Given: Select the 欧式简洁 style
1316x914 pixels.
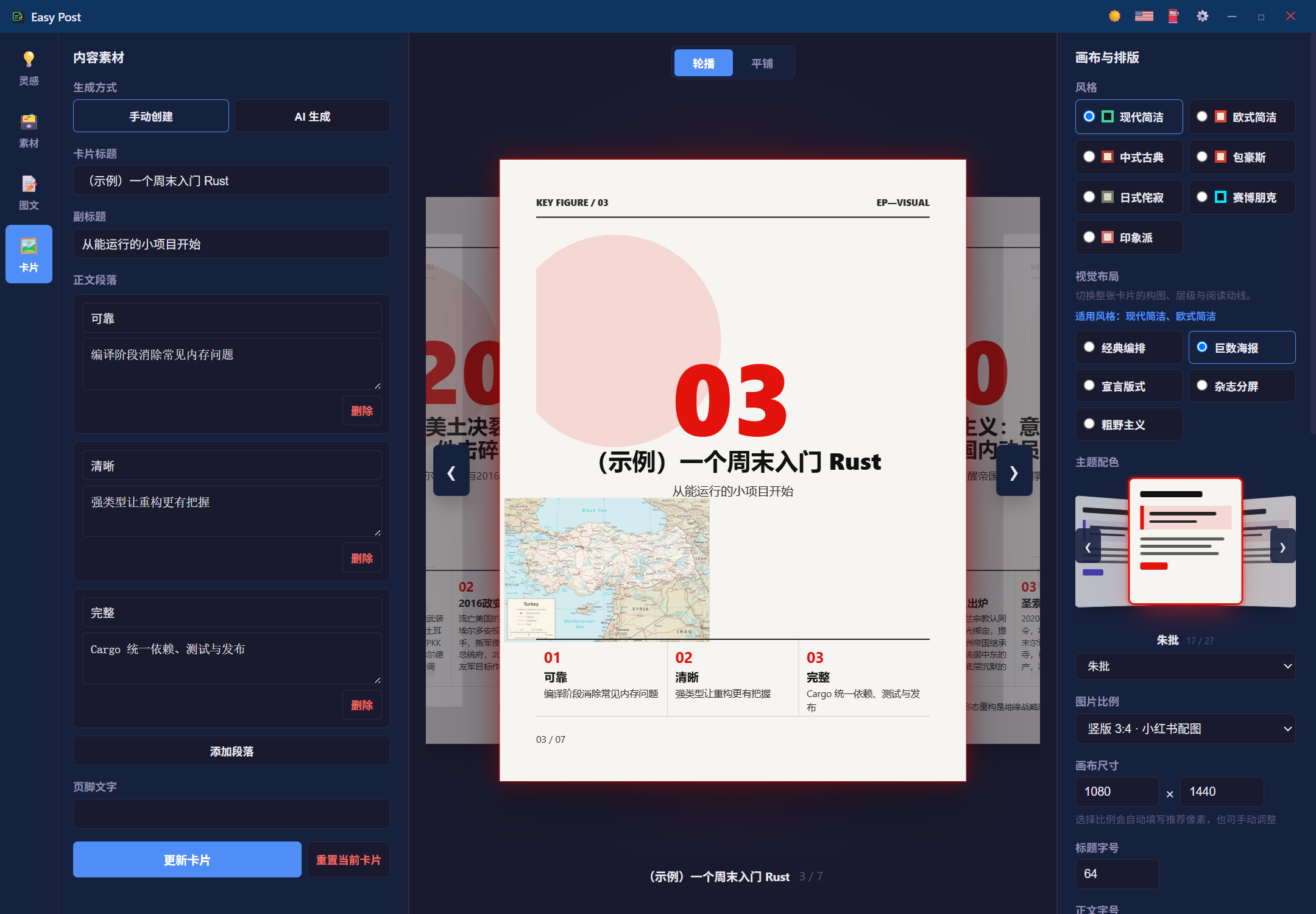Looking at the screenshot, I should (1242, 116).
